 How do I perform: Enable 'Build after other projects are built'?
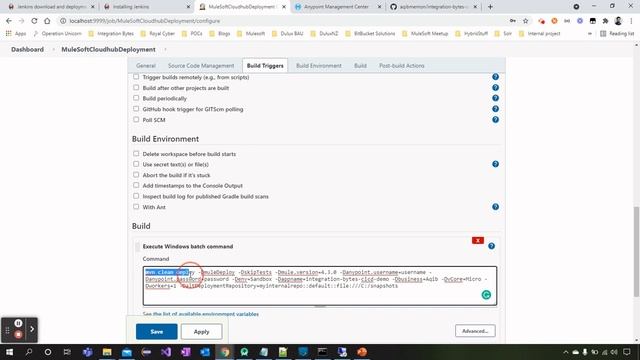pyautogui.click(x=136, y=87)
